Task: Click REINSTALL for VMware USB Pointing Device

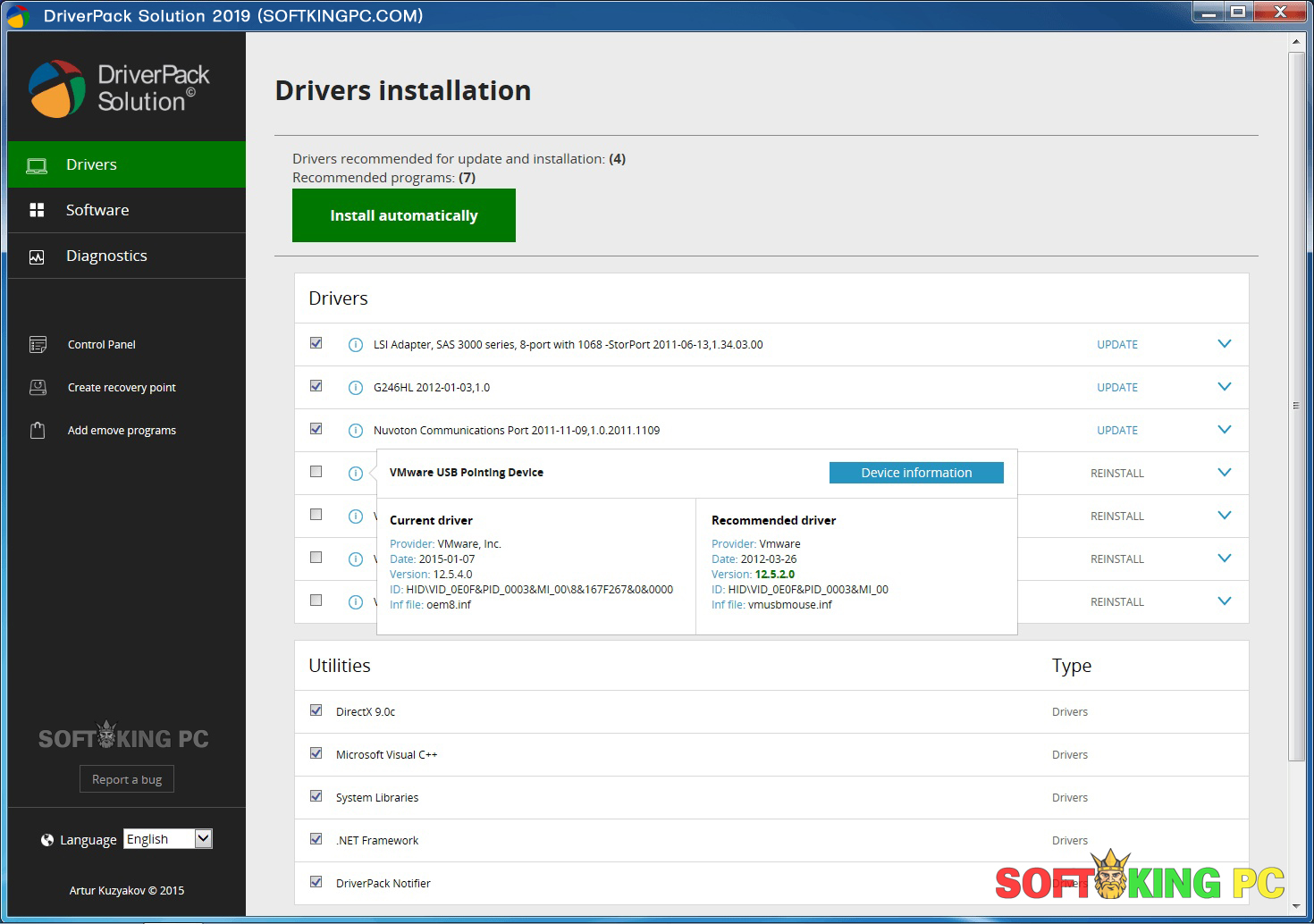Action: 1117,474
